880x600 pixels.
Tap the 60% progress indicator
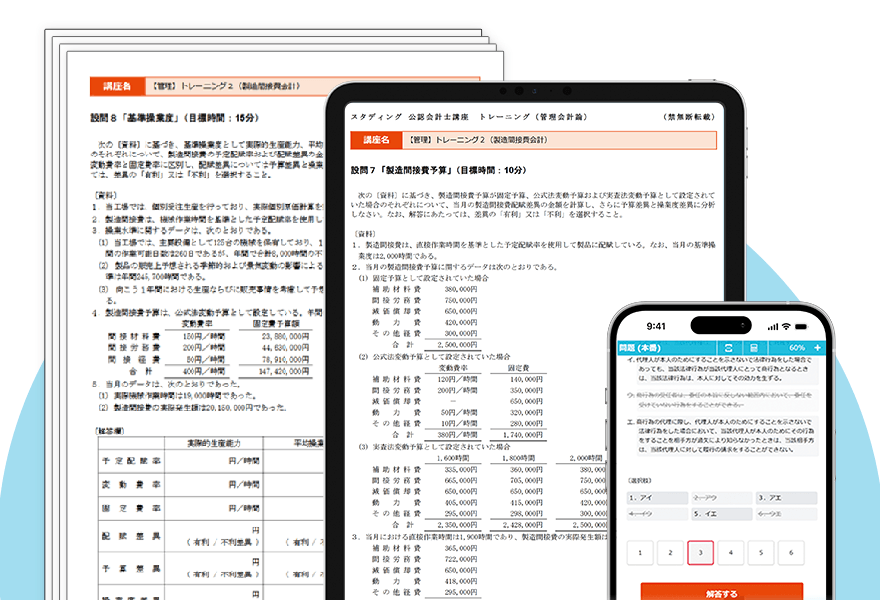[x=797, y=348]
